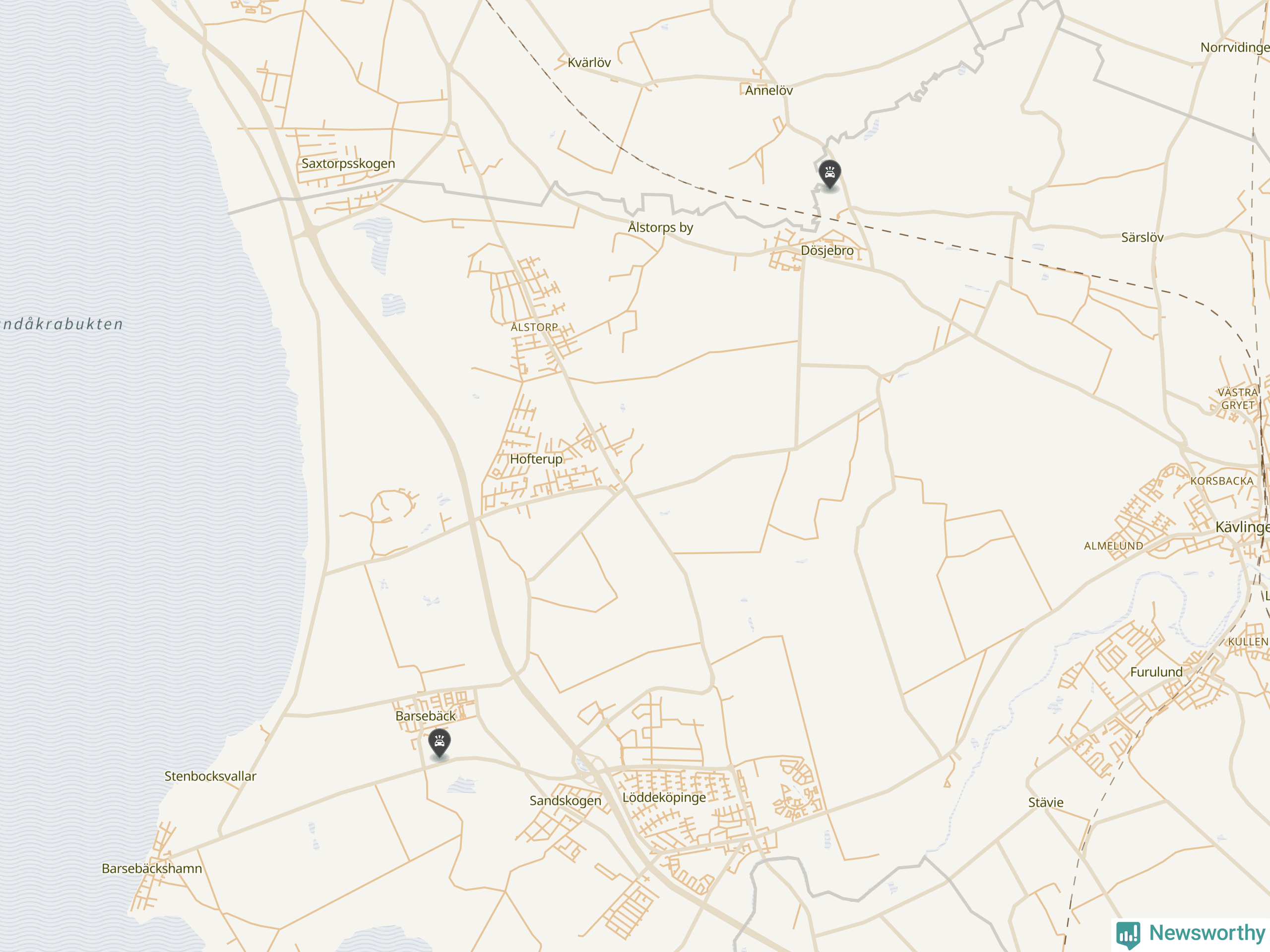1270x952 pixels.
Task: Click the Newsworthy chart logo icon
Action: pyautogui.click(x=1128, y=935)
